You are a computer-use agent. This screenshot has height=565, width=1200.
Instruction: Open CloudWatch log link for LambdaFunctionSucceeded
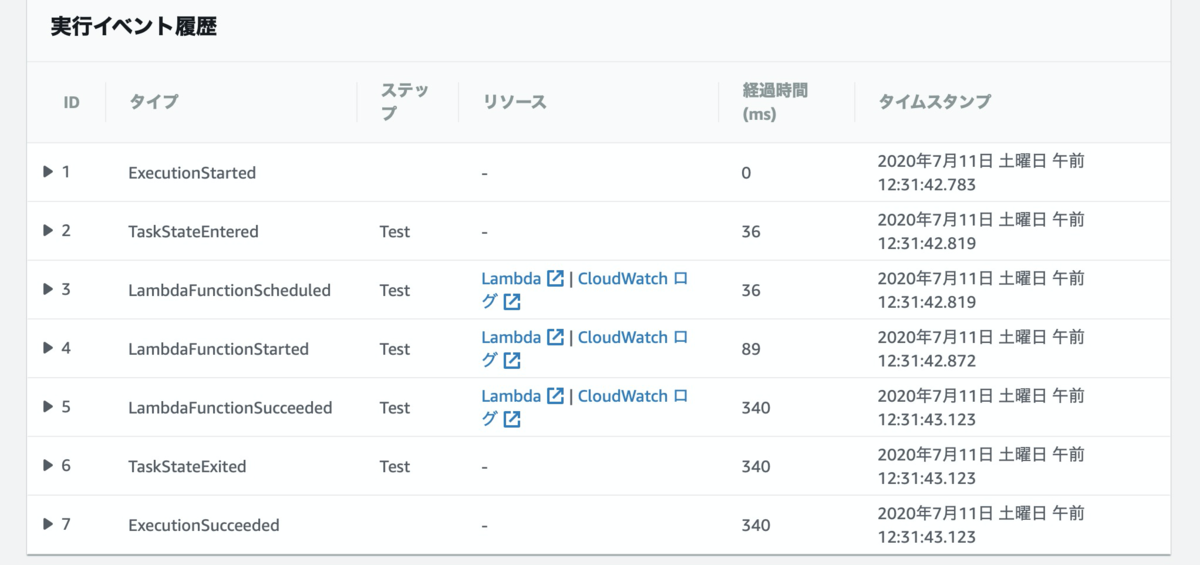click(x=633, y=396)
